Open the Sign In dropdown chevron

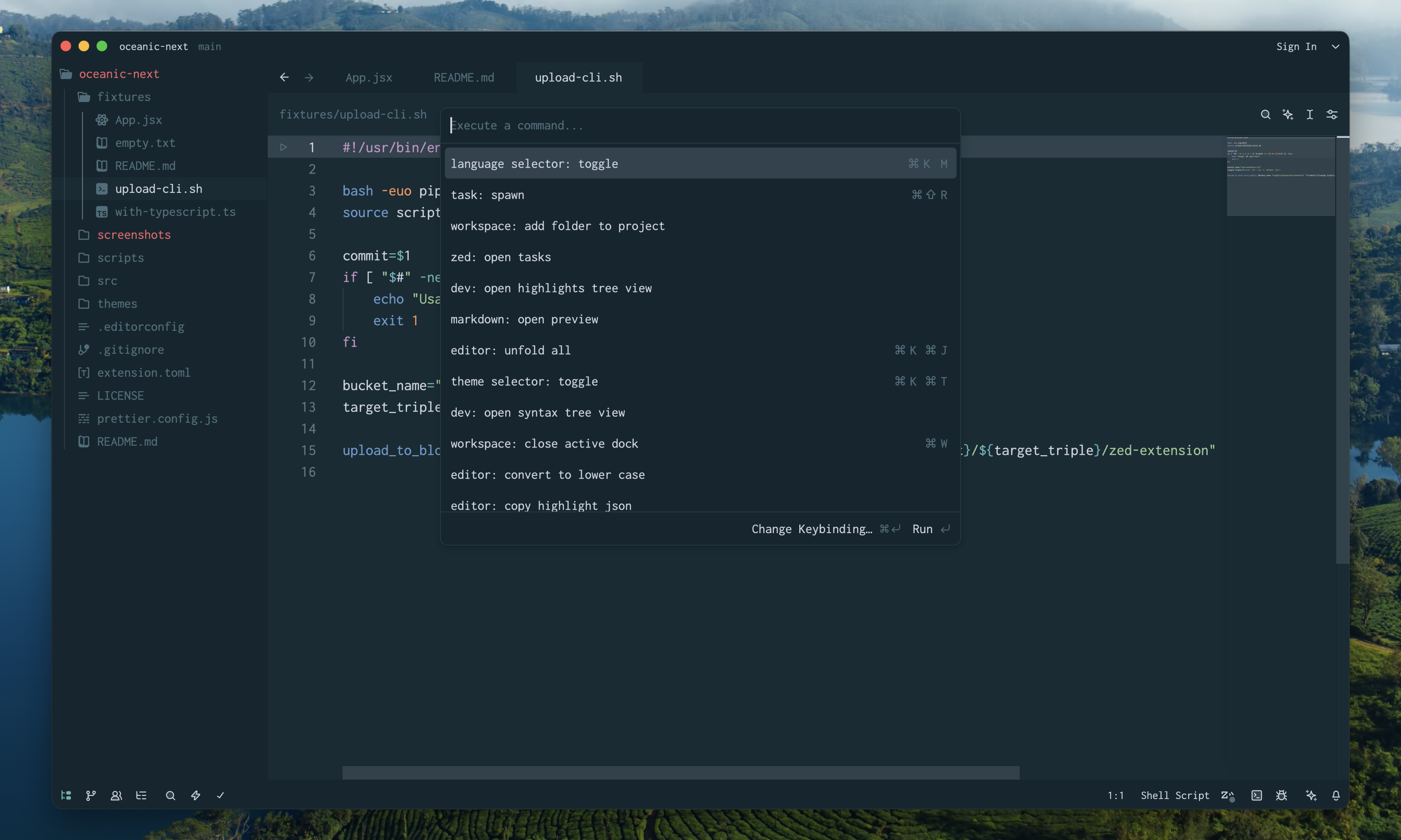(1335, 46)
